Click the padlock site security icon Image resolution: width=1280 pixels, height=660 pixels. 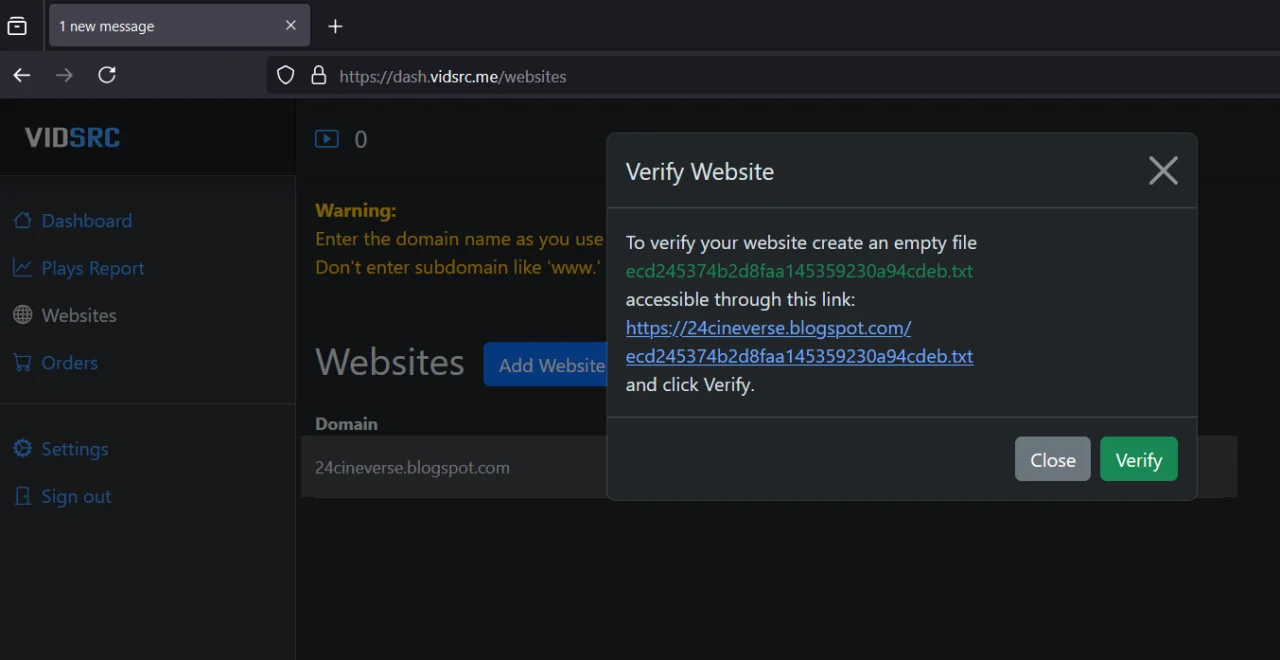click(x=319, y=75)
